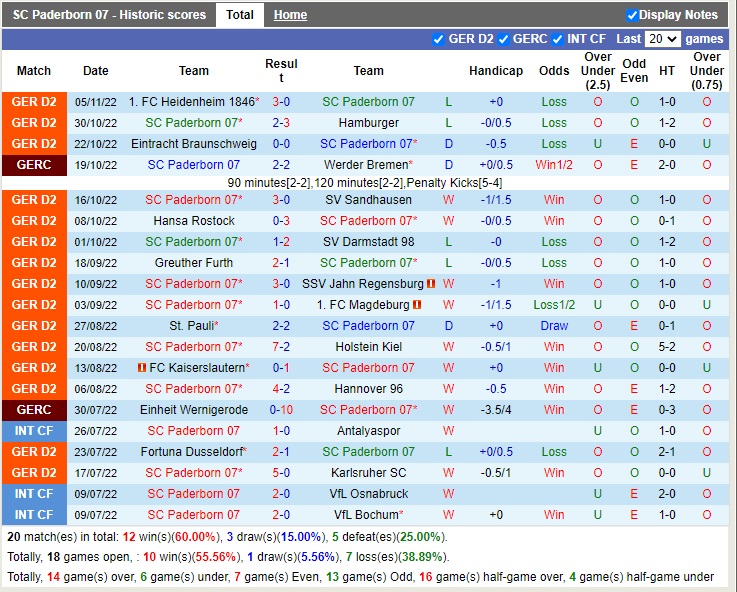Click the 0-10 score at Einheit Wernigerode

pyautogui.click(x=281, y=410)
